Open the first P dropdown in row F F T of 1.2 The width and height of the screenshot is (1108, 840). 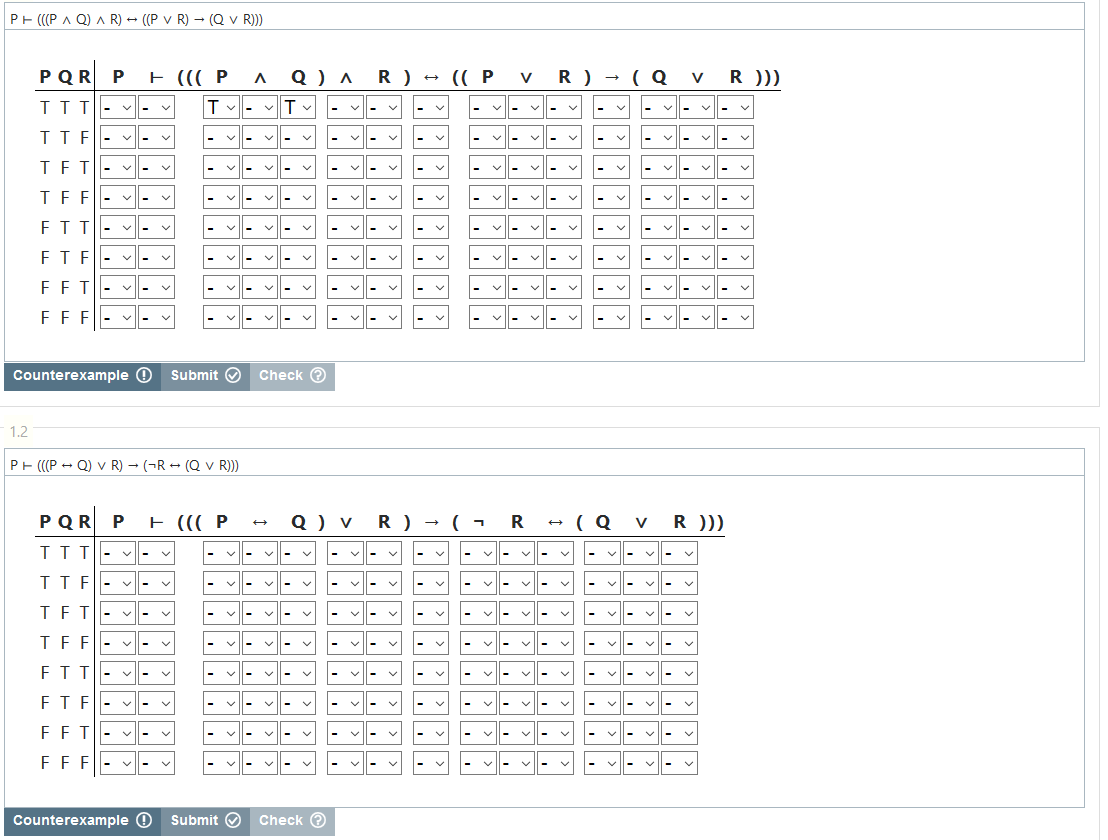tap(221, 732)
